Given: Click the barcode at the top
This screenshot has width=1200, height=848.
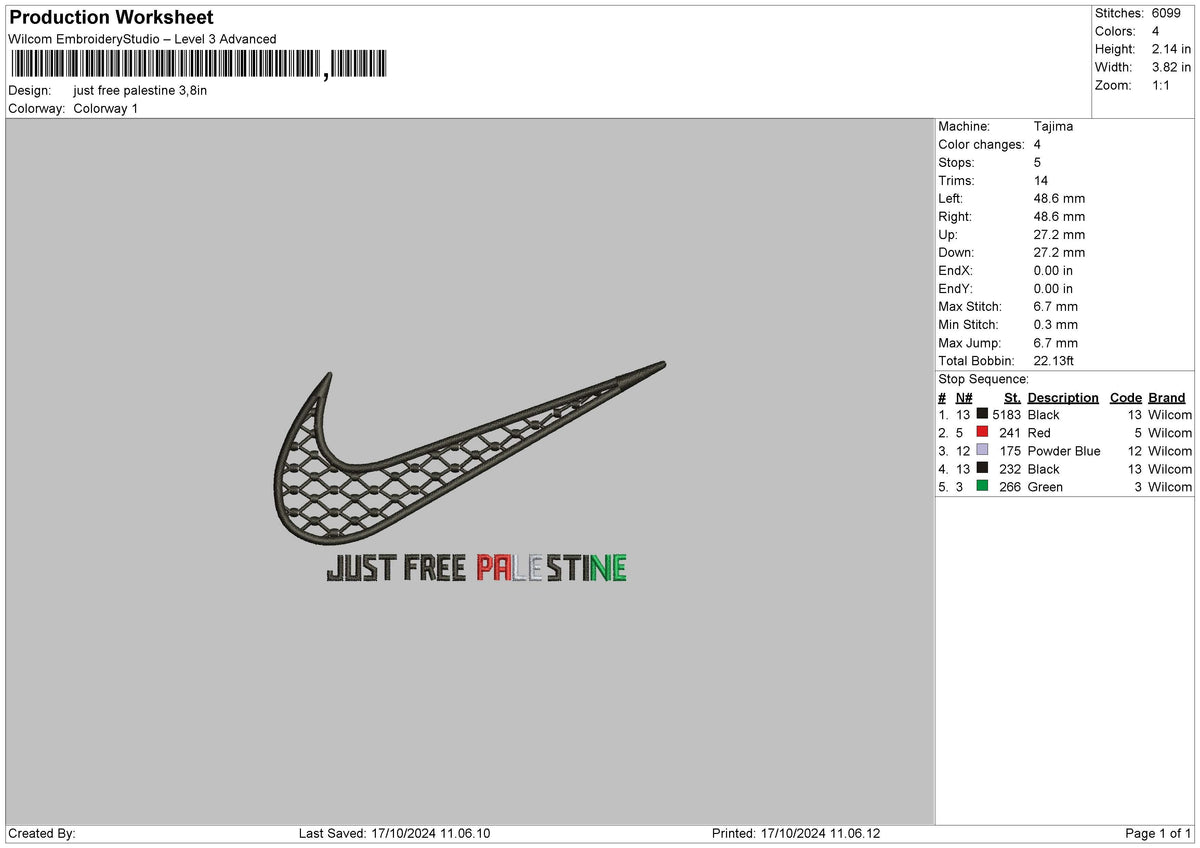Looking at the screenshot, I should (198, 65).
